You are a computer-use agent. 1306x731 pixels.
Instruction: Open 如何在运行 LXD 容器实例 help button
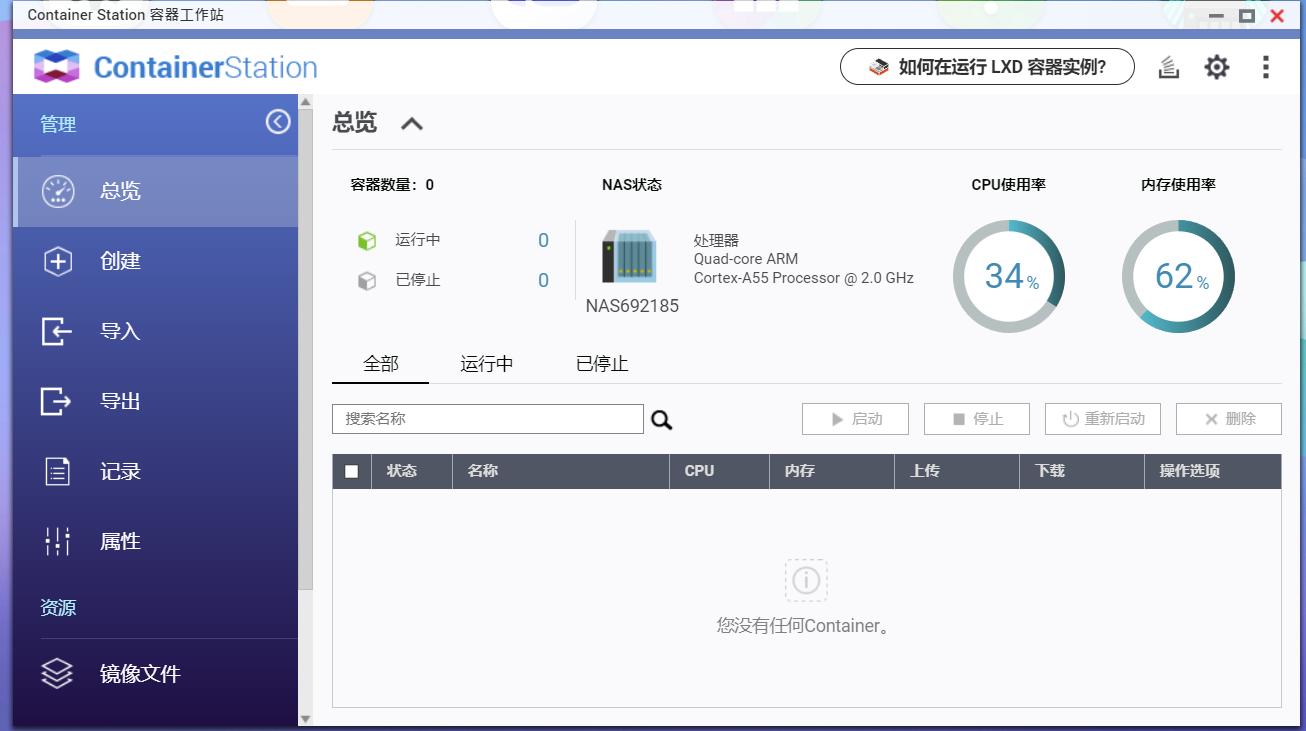[x=987, y=66]
